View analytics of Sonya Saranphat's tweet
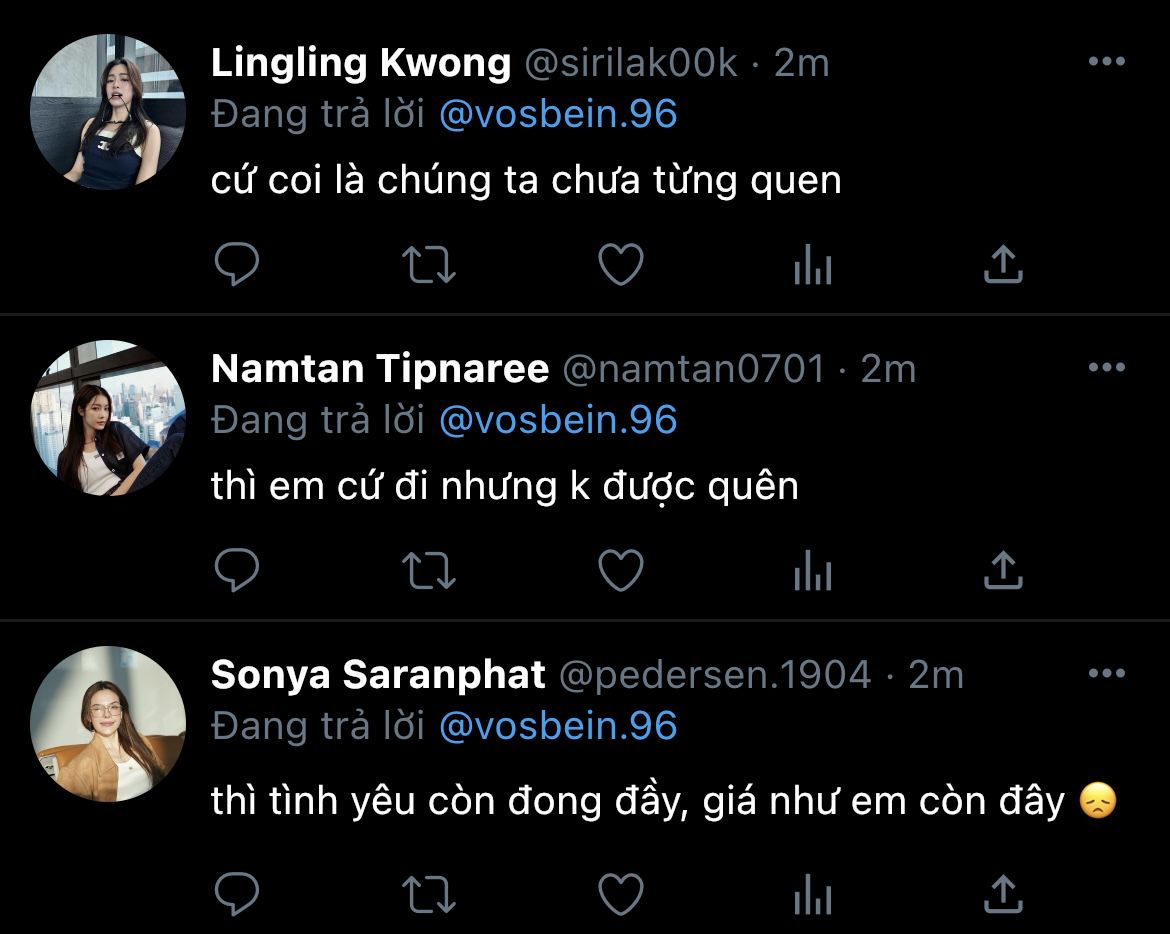1170x934 pixels. 813,894
